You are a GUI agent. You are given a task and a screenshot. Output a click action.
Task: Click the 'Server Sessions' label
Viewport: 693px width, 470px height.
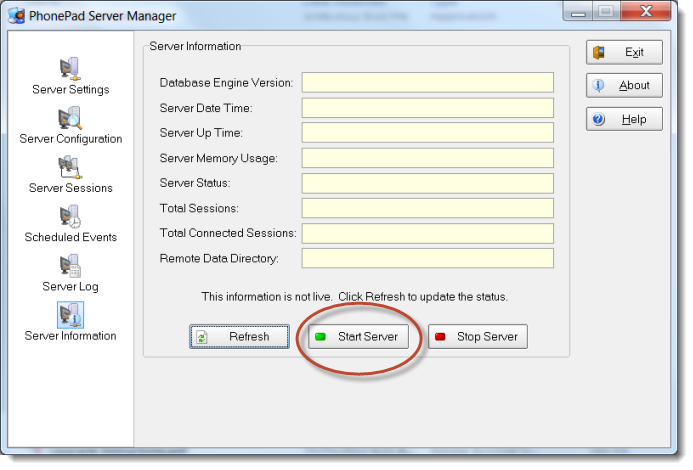71,188
